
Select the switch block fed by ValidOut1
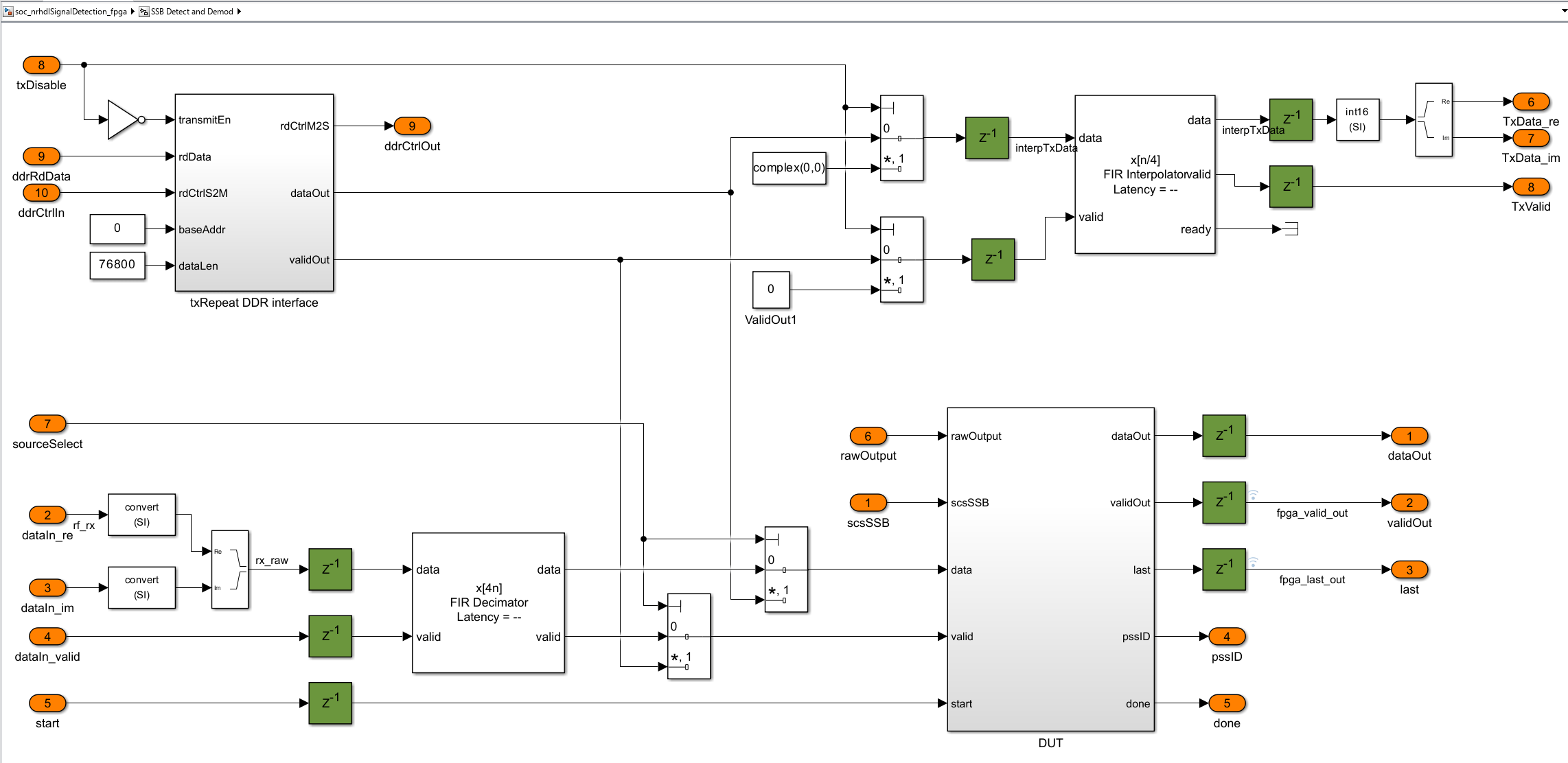point(901,260)
